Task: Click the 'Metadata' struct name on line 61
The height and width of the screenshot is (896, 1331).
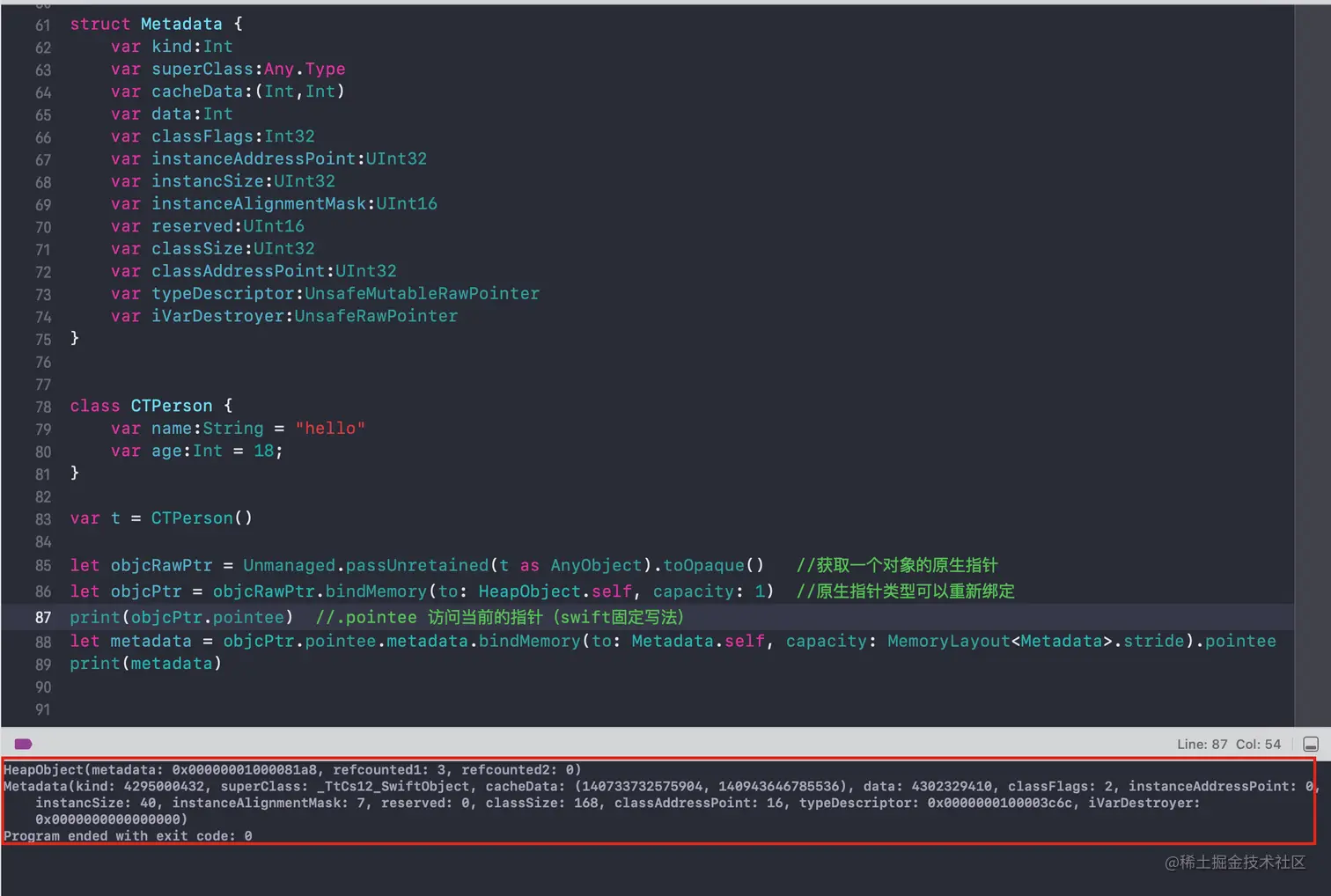Action: [x=181, y=24]
